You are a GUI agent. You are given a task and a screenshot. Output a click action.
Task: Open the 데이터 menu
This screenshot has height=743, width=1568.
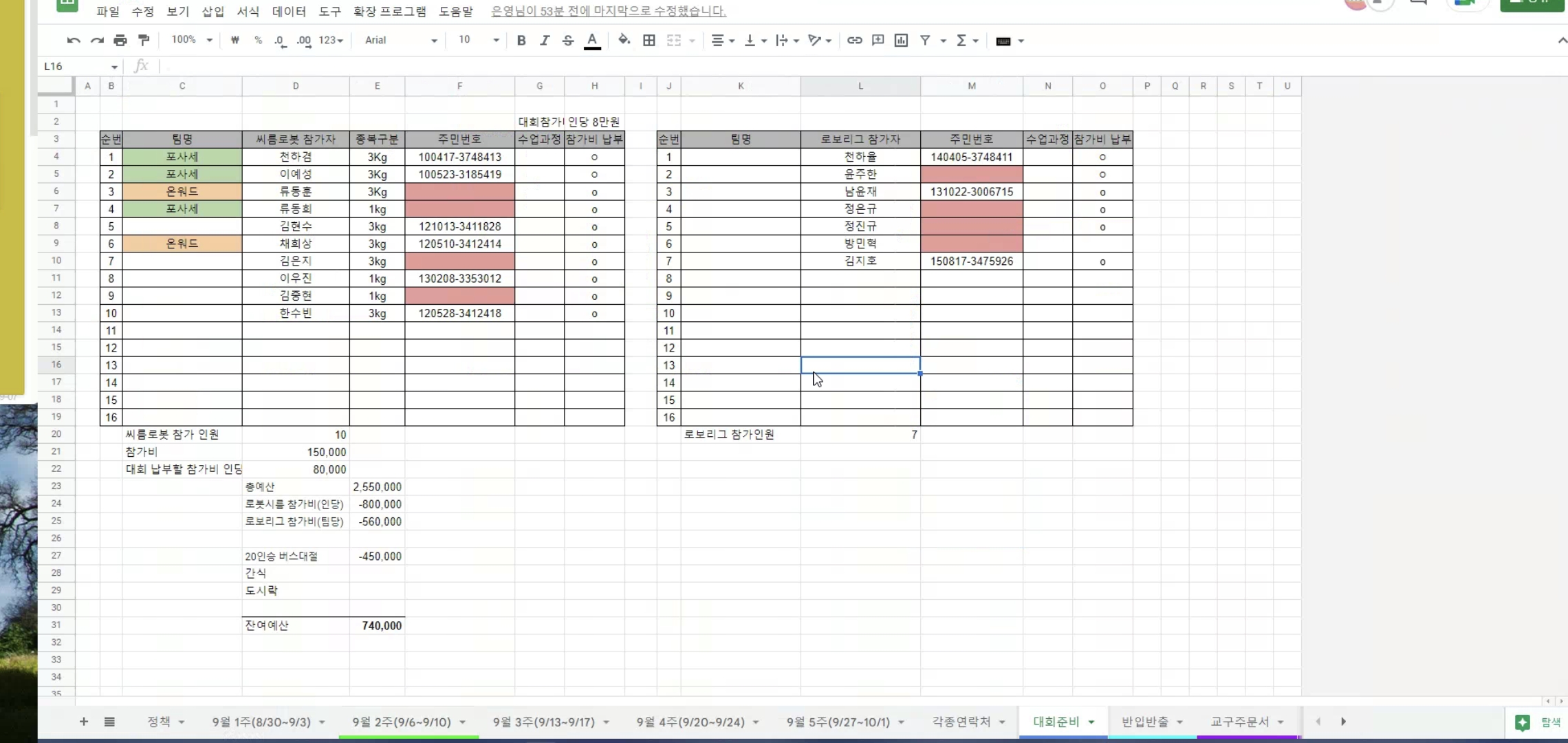[289, 12]
